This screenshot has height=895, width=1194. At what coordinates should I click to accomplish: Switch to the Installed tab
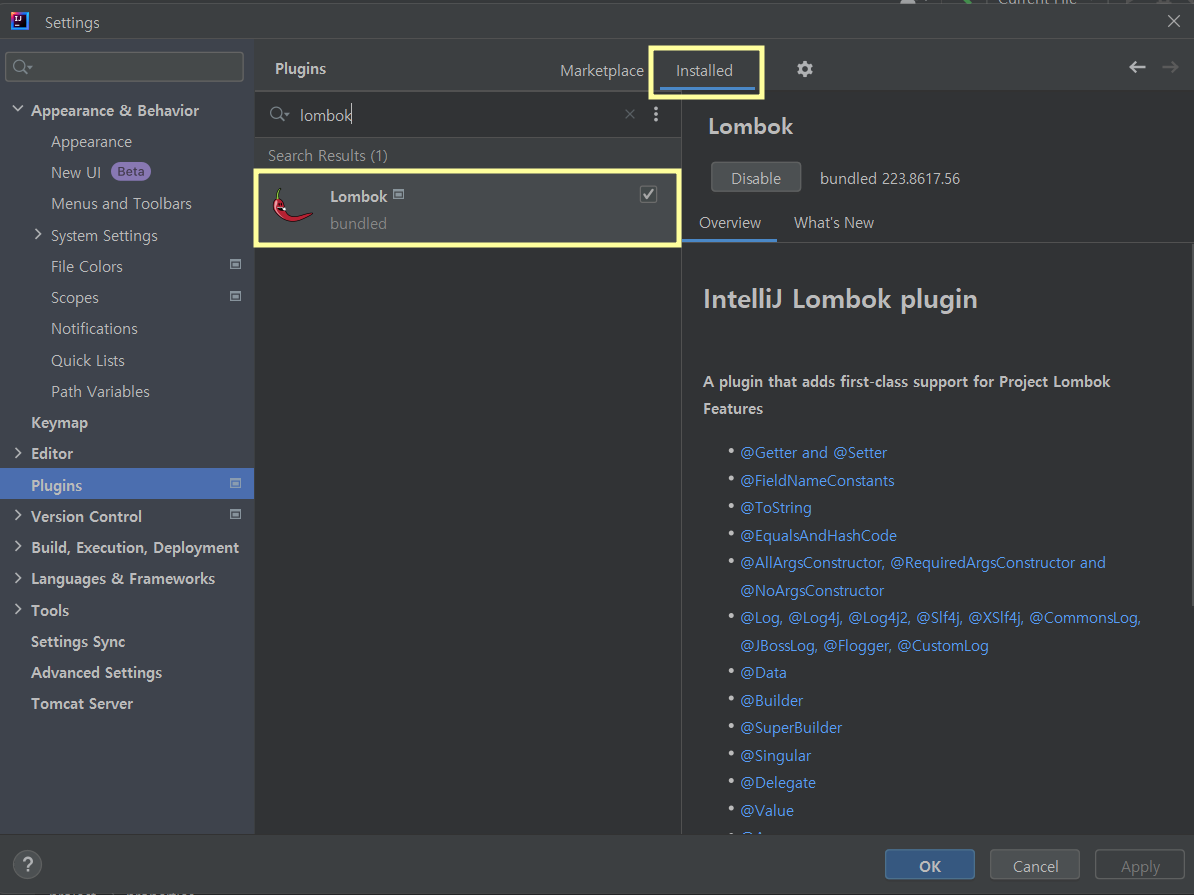704,70
